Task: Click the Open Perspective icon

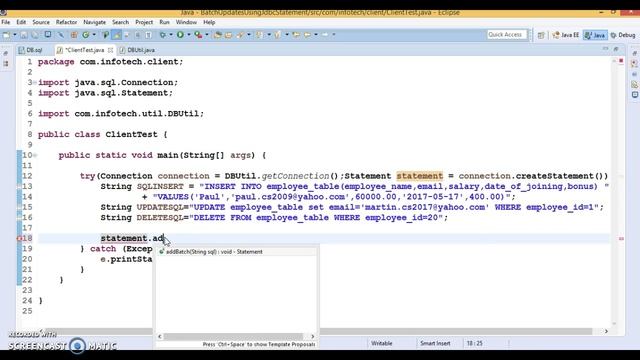Action: click(541, 36)
